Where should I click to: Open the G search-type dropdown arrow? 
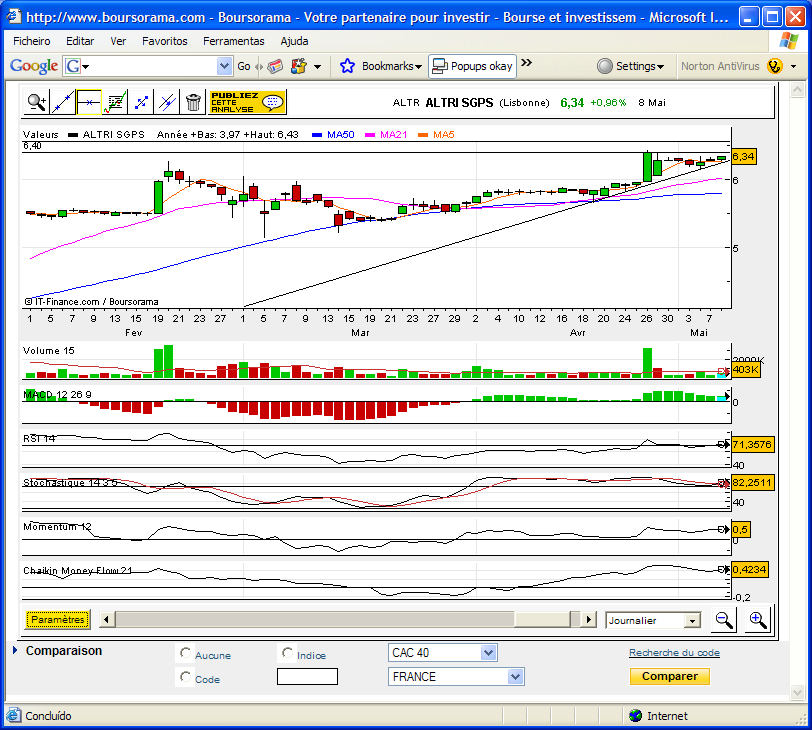(85, 67)
